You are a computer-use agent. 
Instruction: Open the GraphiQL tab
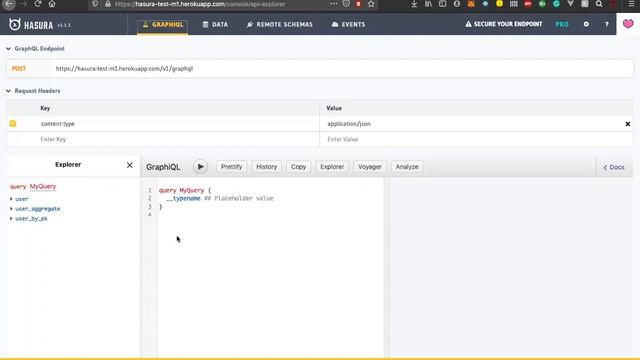click(x=162, y=24)
